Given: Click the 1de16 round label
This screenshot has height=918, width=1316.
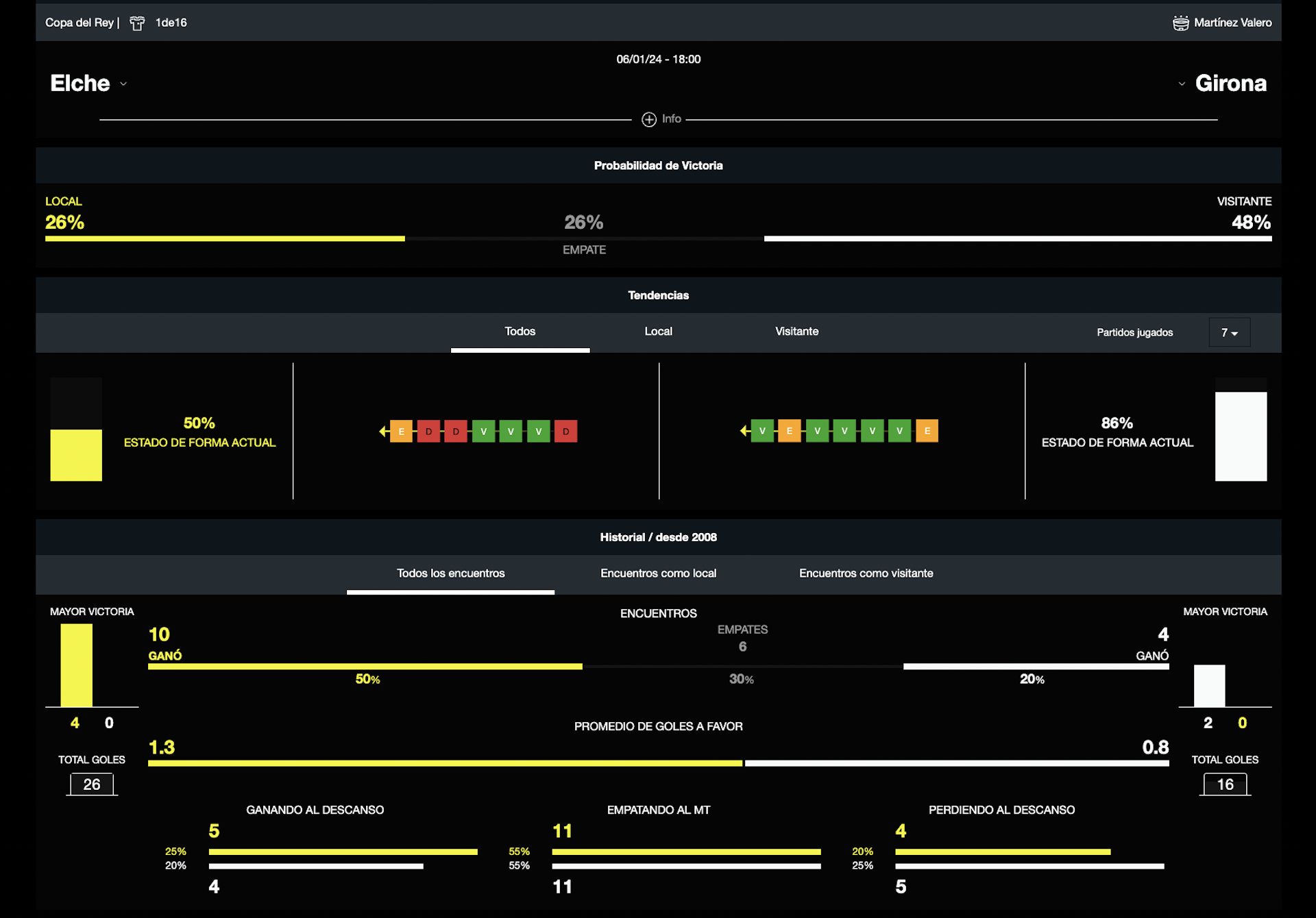Looking at the screenshot, I should 171,23.
